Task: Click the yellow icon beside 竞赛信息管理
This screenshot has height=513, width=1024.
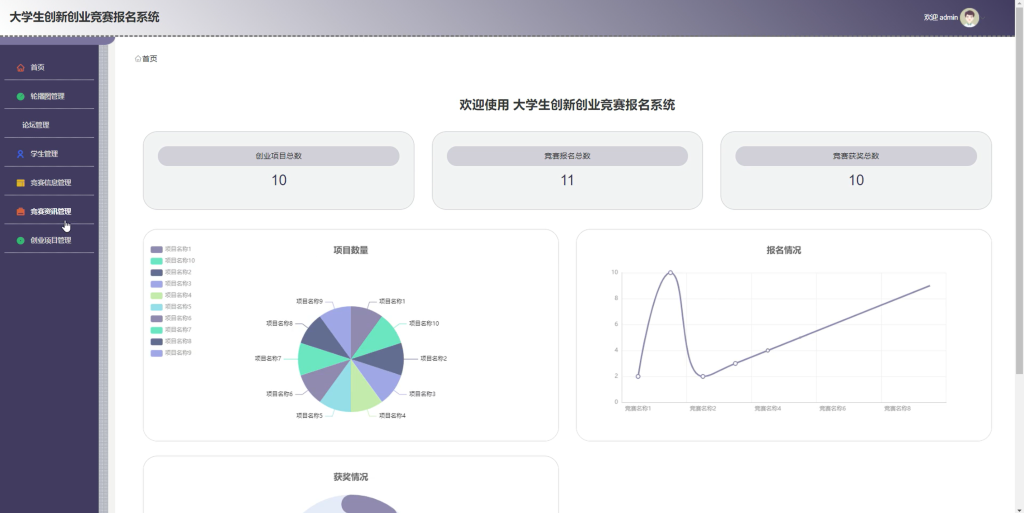Action: (x=20, y=183)
